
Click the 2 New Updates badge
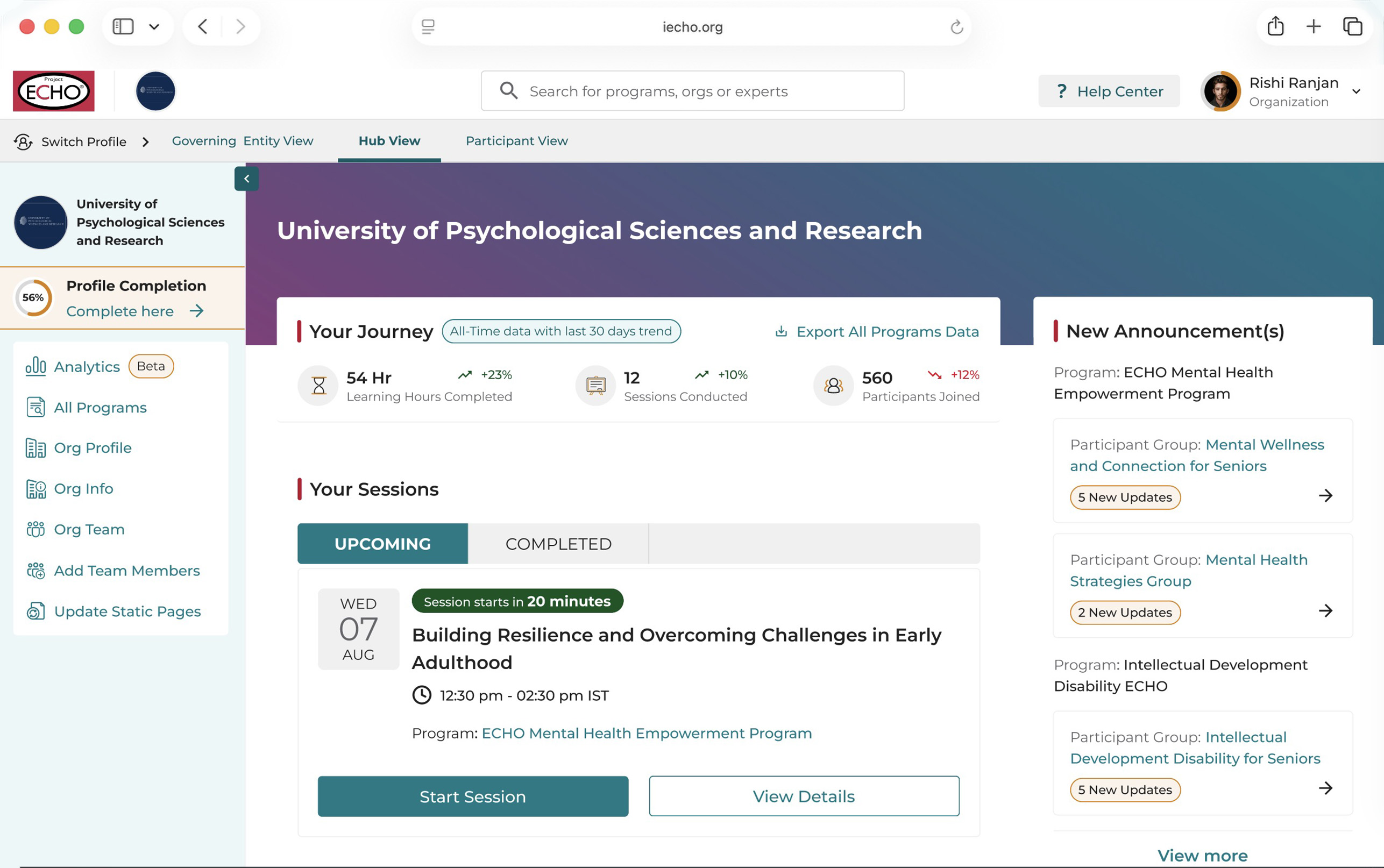coord(1125,613)
